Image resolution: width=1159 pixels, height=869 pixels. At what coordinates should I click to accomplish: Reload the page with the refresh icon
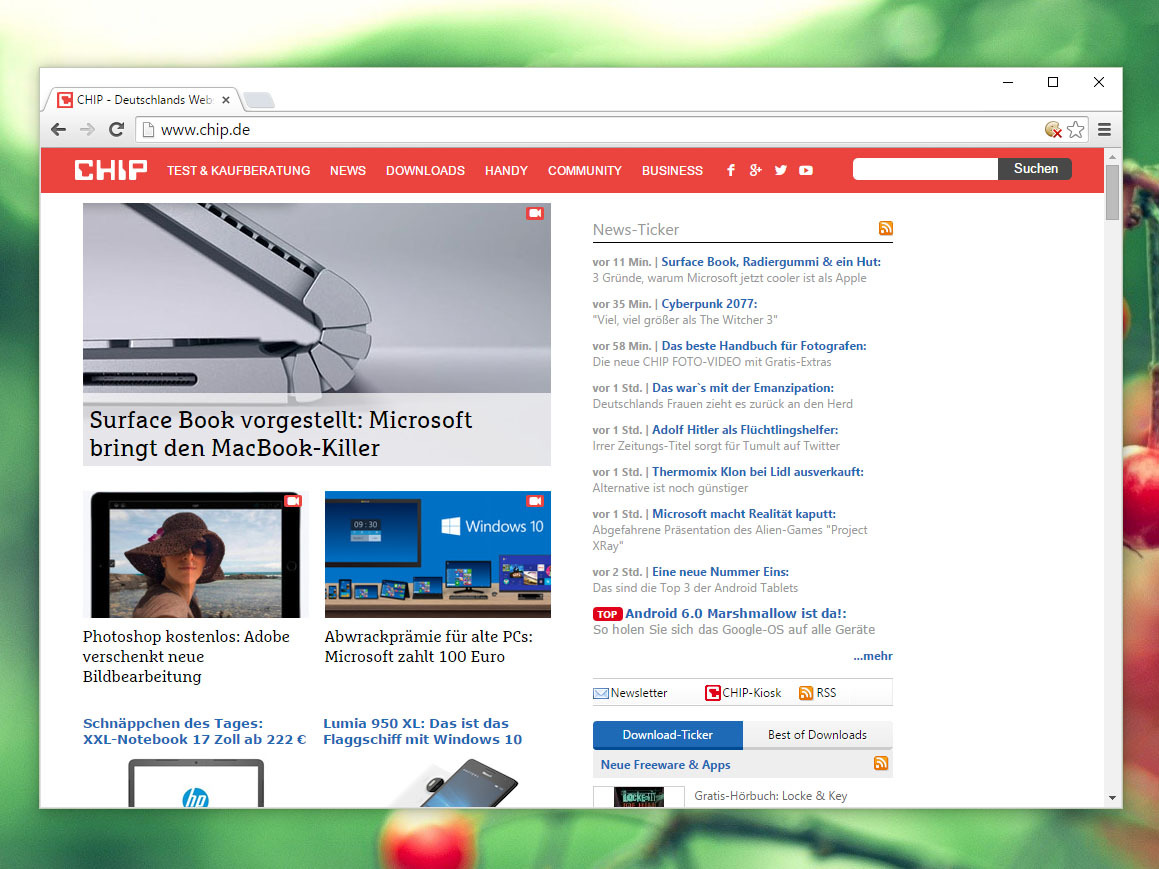click(116, 130)
